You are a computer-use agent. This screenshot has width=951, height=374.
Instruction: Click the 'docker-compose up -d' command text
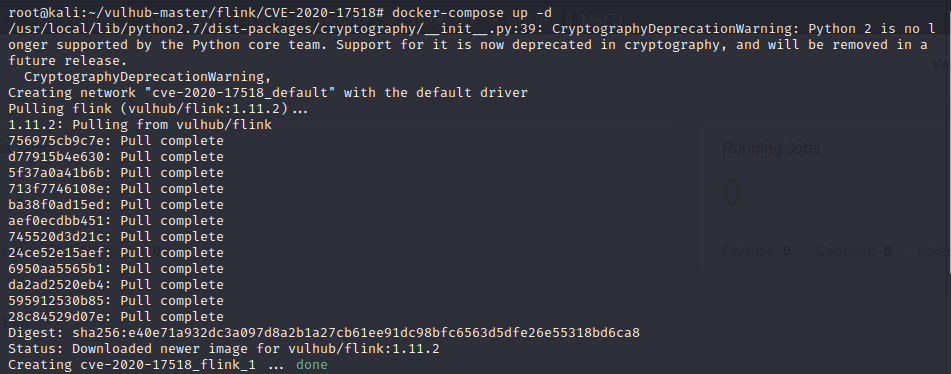472,13
